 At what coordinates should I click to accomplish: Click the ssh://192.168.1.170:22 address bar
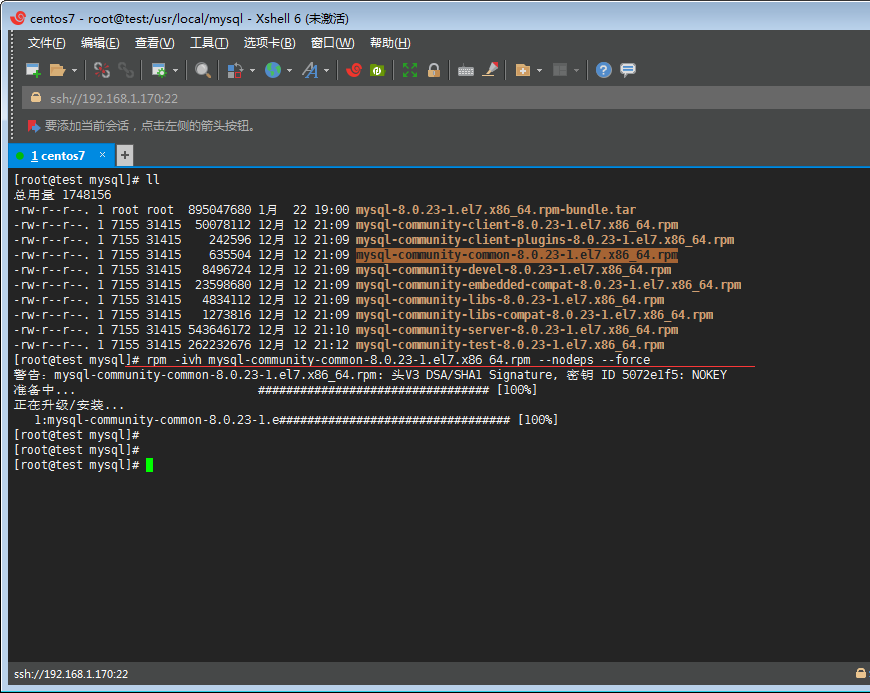click(114, 98)
